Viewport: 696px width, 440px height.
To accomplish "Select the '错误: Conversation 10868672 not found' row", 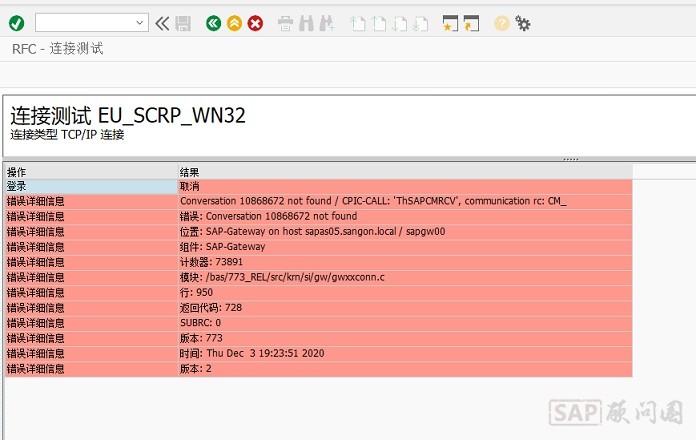I will coord(318,217).
